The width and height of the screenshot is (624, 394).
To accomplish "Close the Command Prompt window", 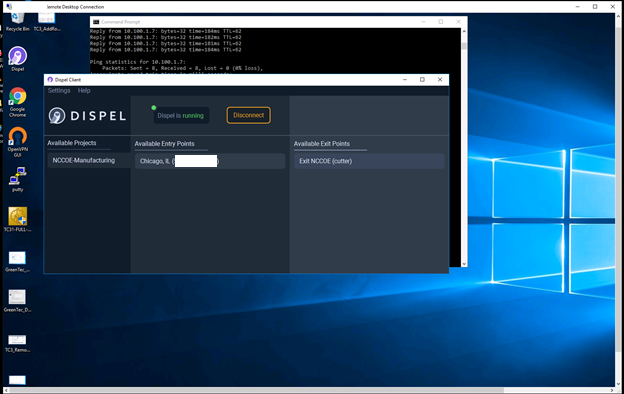I will (458, 22).
